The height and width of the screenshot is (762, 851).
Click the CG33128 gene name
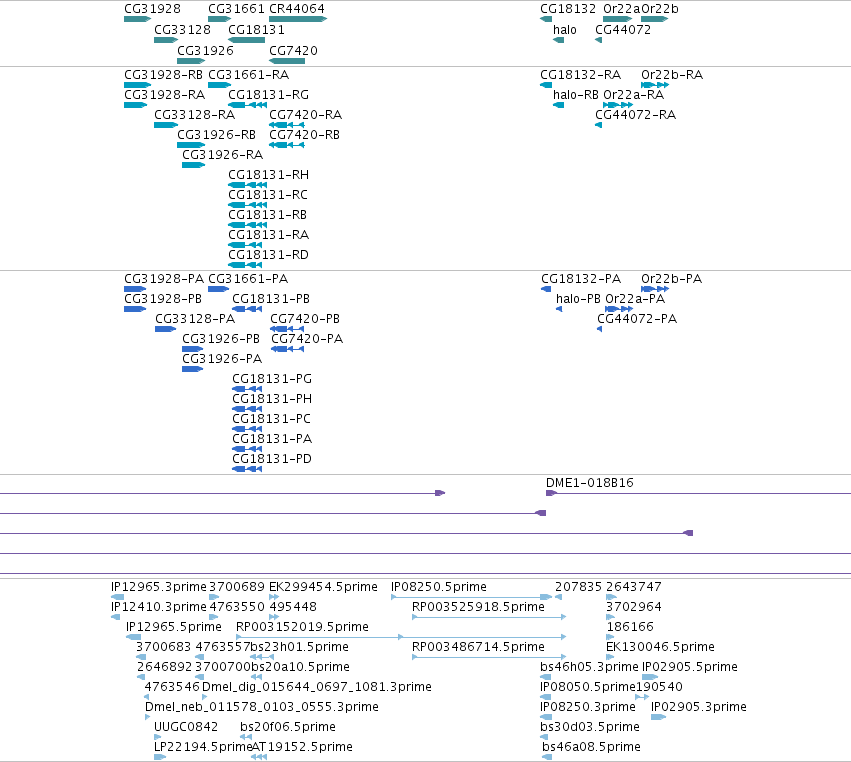pos(182,30)
